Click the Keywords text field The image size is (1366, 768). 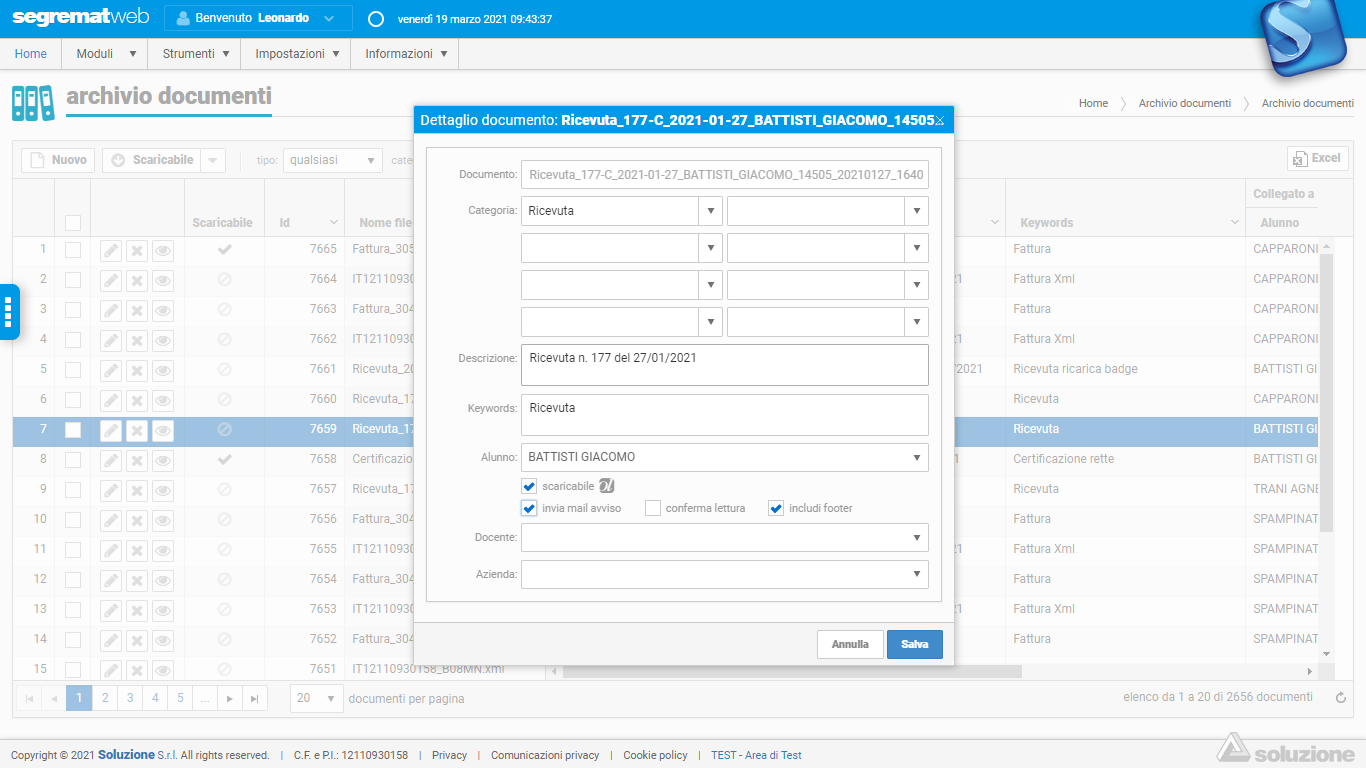[725, 415]
